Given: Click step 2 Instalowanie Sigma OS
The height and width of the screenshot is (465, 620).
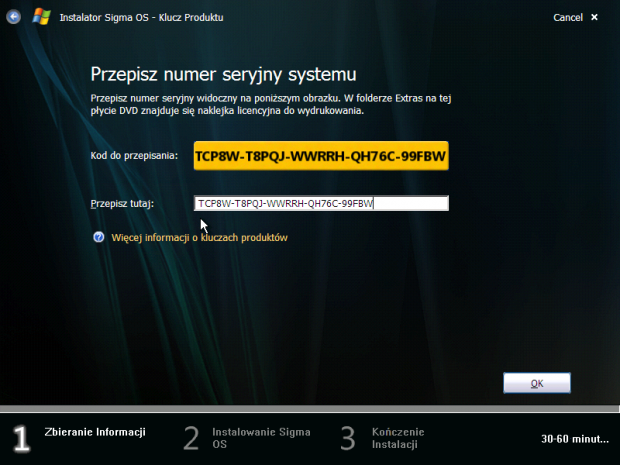Looking at the screenshot, I should [x=247, y=438].
